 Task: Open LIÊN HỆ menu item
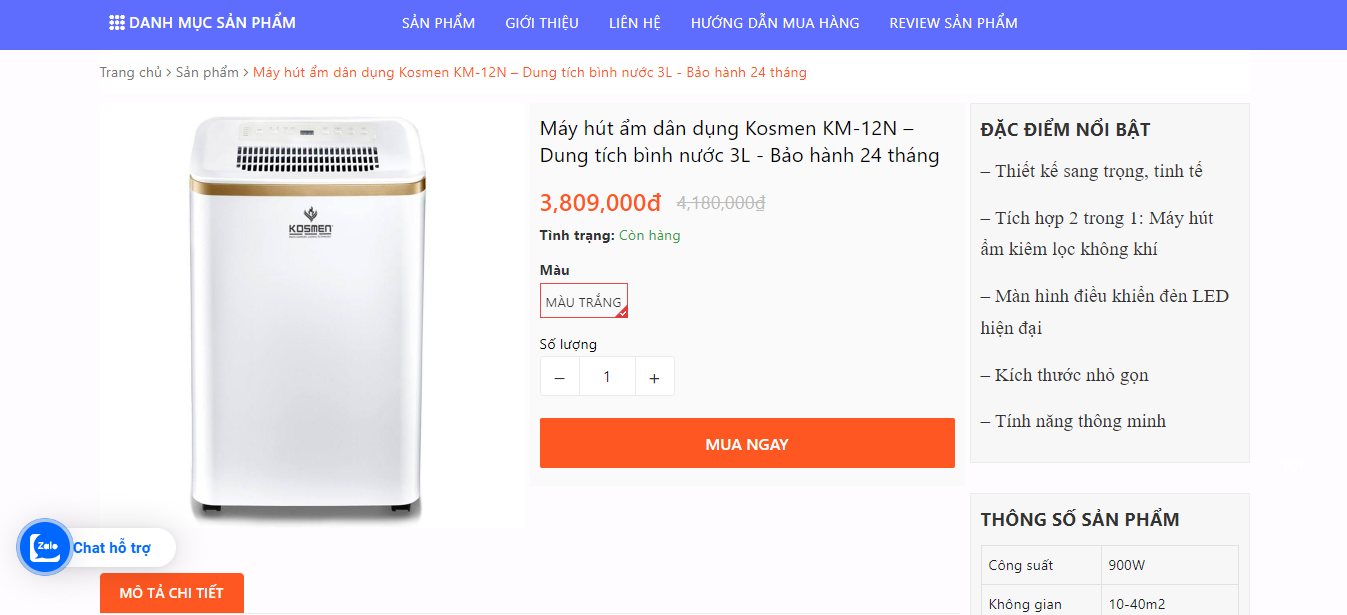(635, 23)
